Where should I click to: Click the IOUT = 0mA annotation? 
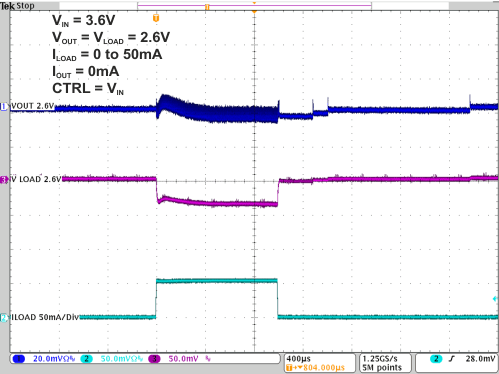tap(86, 72)
